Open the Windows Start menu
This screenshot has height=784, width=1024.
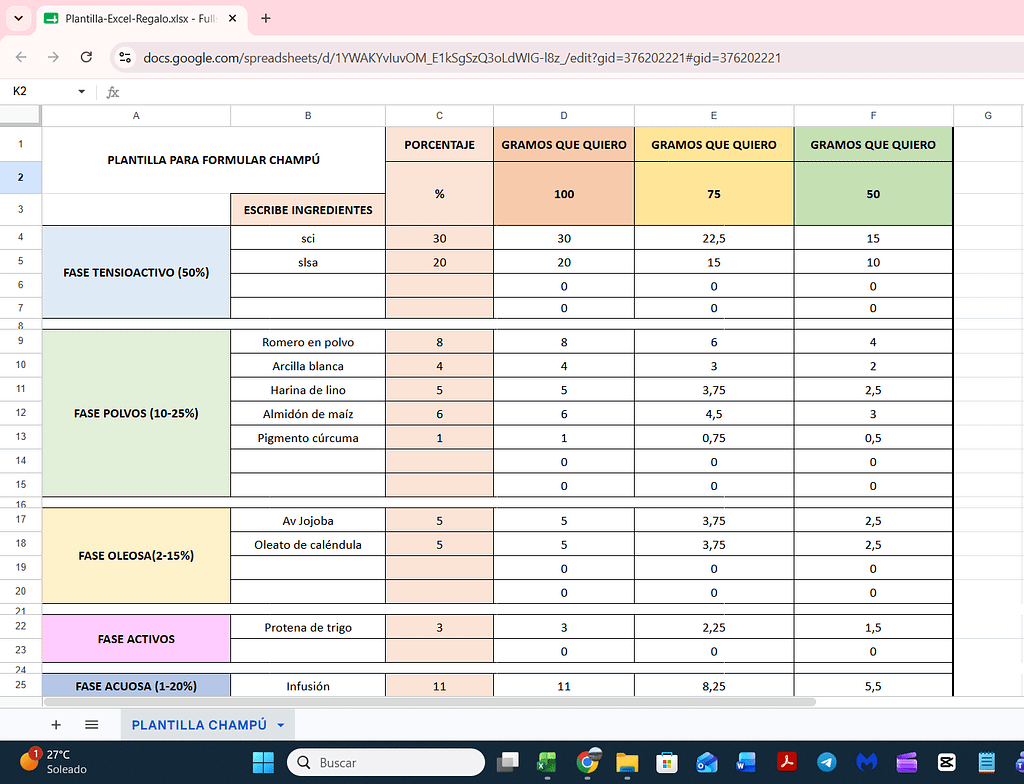click(x=263, y=762)
